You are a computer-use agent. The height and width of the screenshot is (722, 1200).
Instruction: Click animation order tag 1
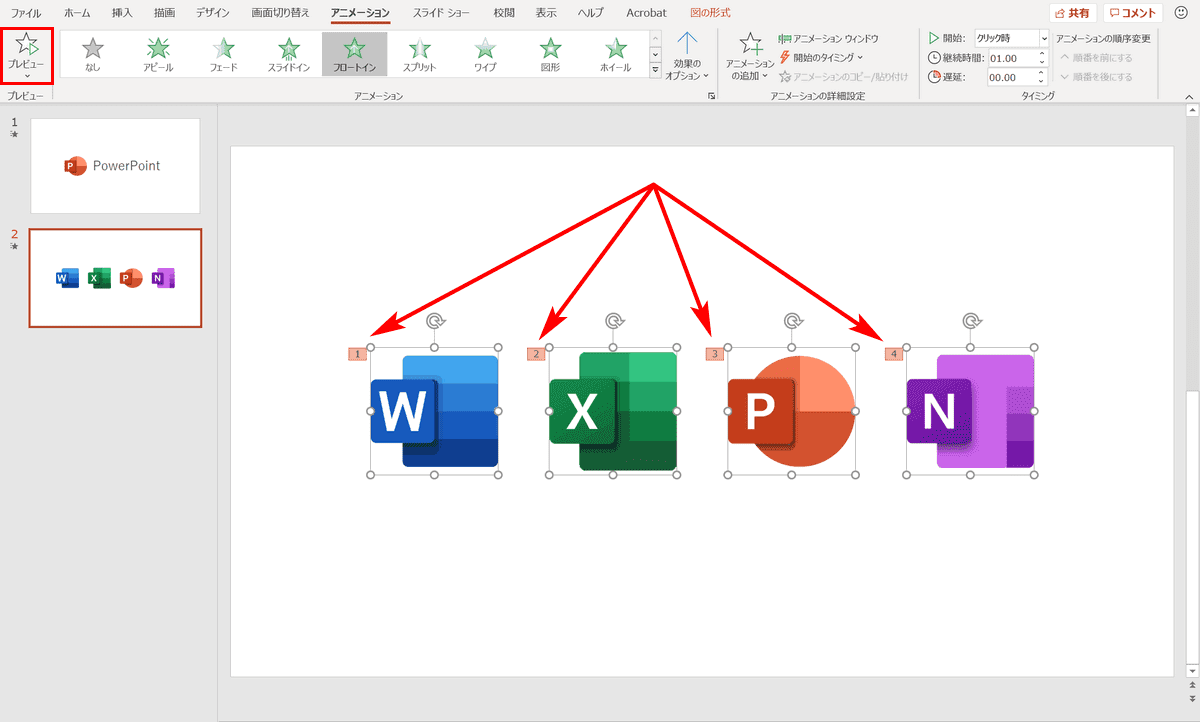pyautogui.click(x=357, y=353)
